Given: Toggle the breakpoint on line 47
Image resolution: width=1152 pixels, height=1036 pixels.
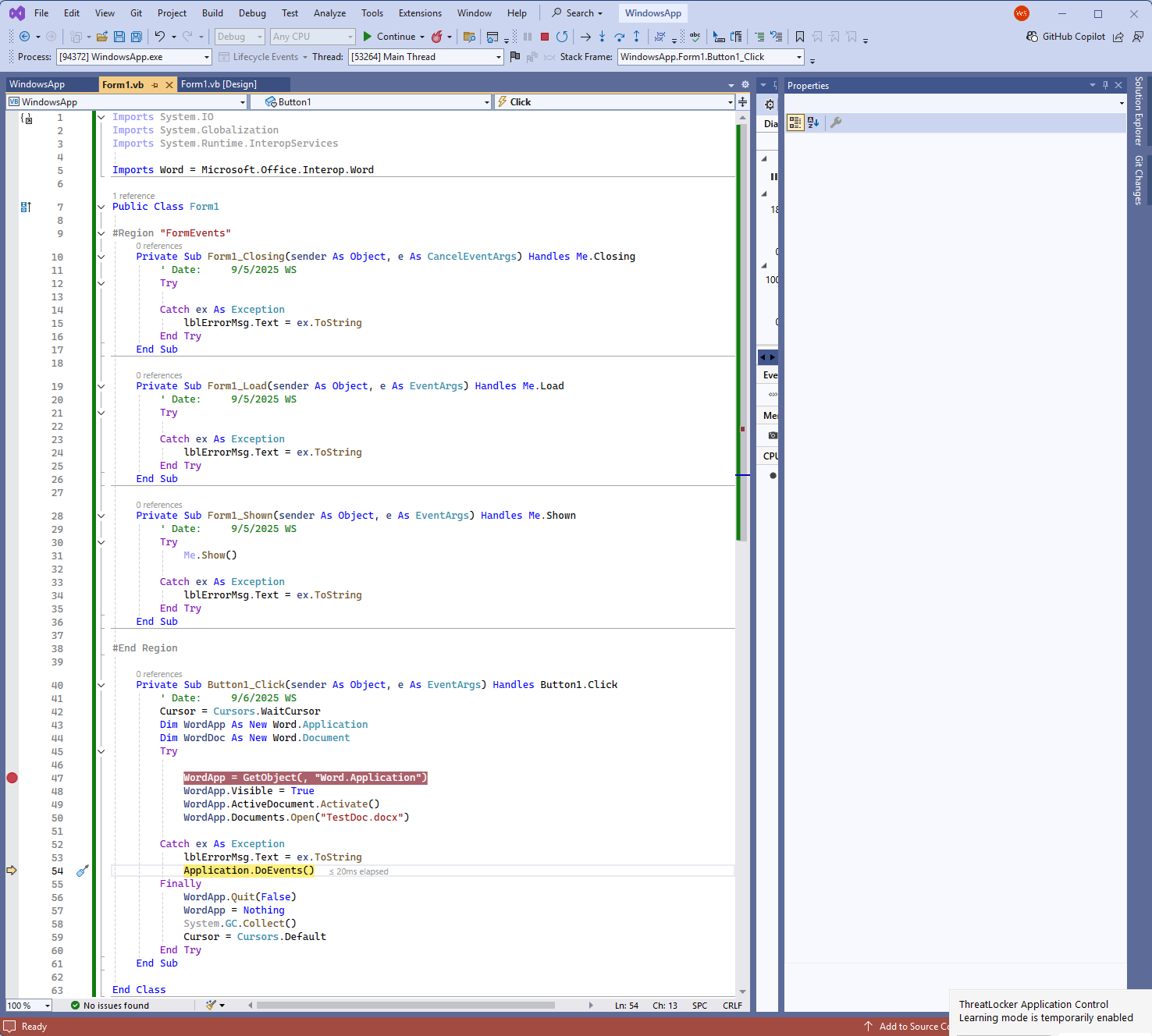Looking at the screenshot, I should coord(12,778).
